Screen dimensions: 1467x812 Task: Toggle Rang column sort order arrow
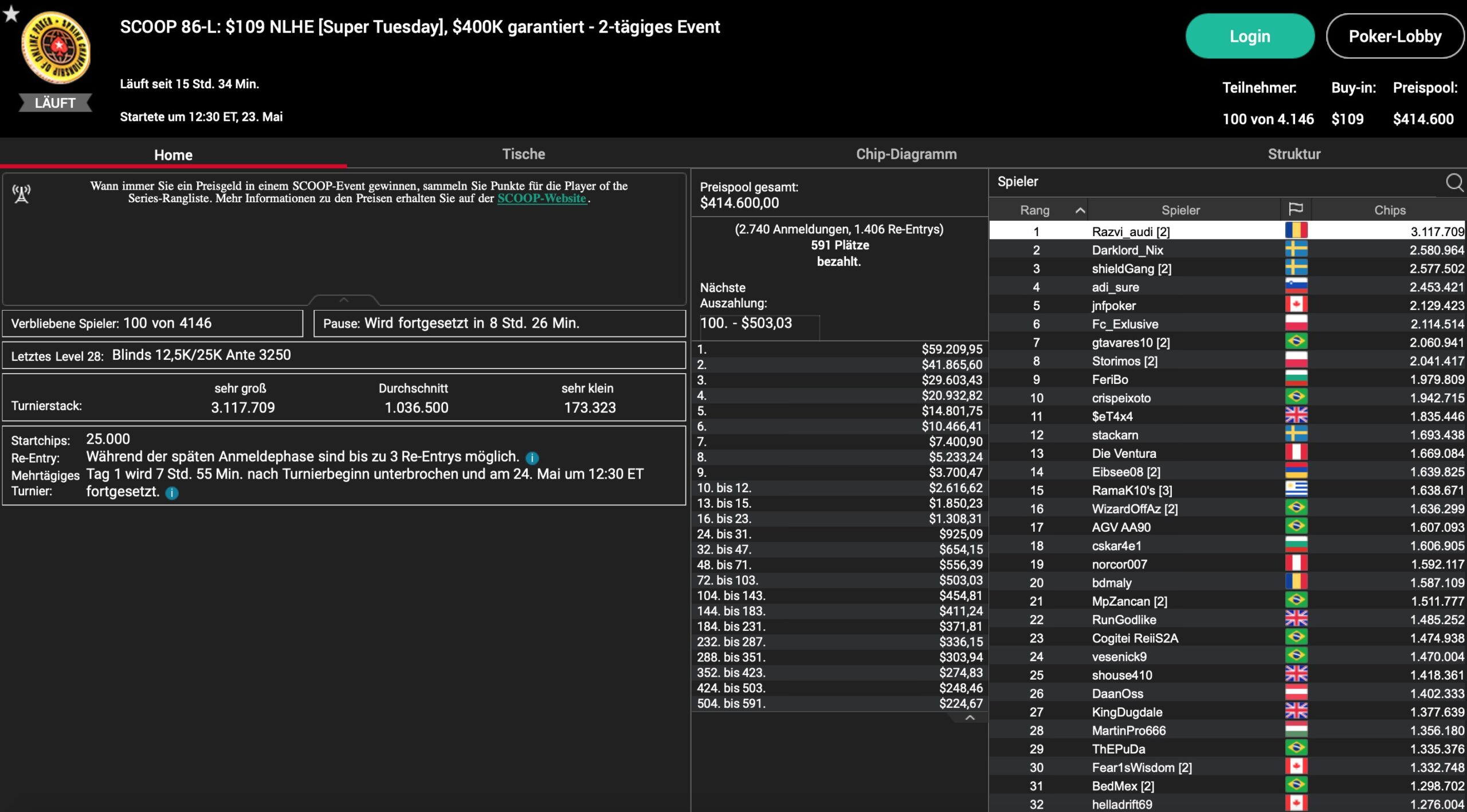click(x=1080, y=210)
